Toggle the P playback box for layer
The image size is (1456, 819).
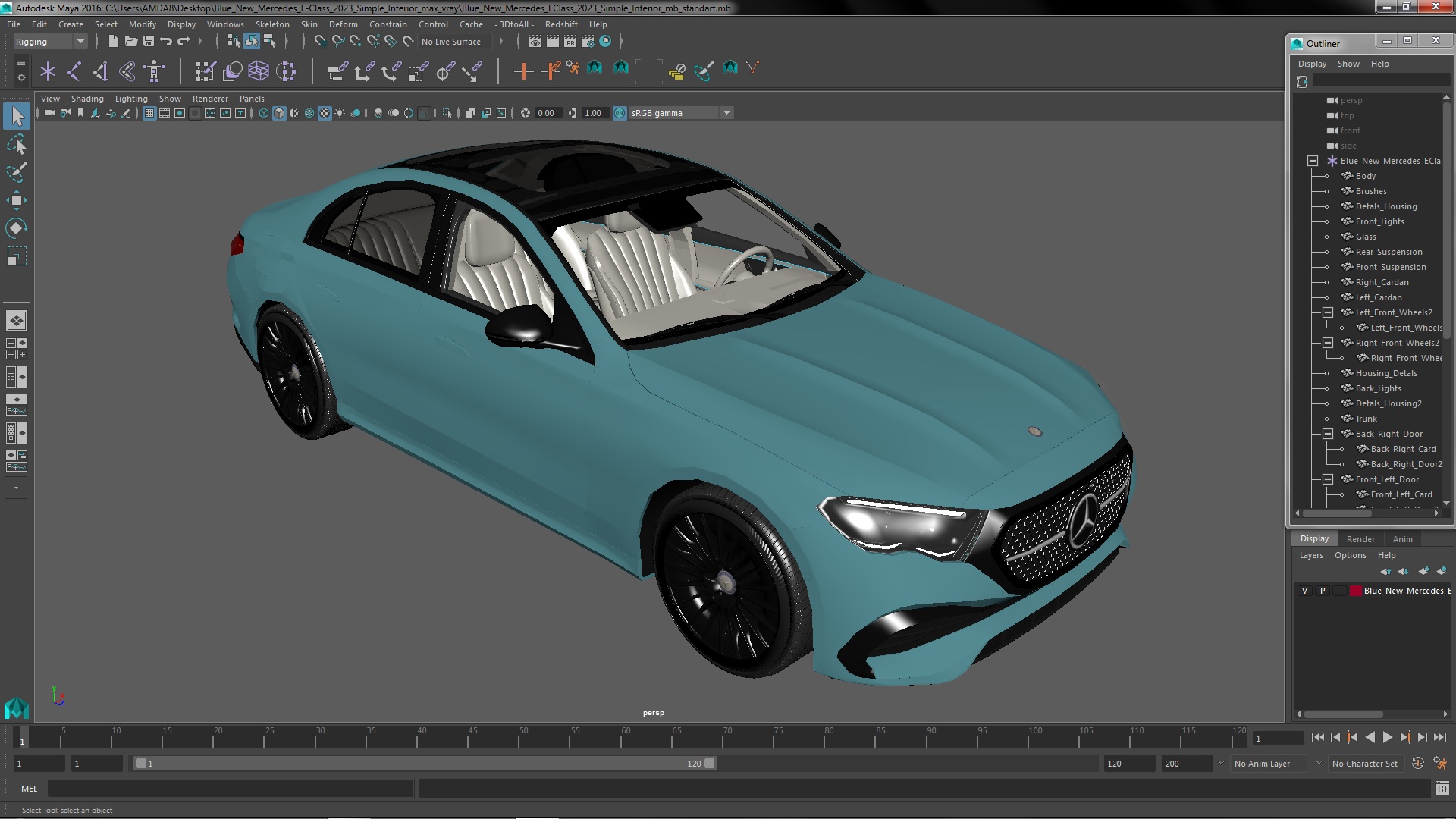pyautogui.click(x=1323, y=591)
